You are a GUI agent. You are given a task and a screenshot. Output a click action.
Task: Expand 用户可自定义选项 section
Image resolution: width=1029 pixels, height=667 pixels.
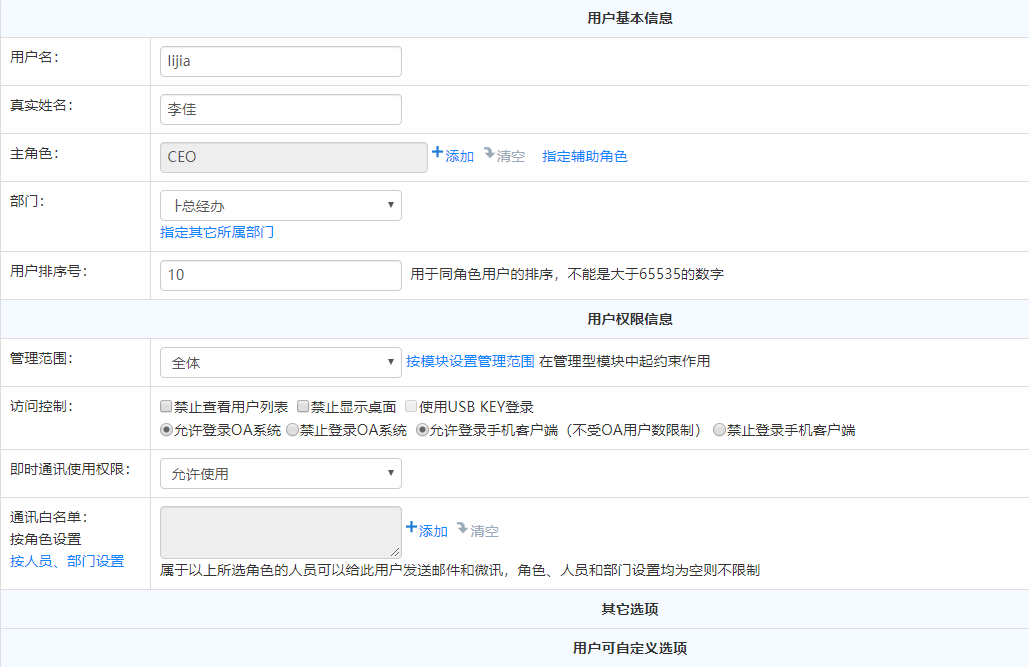coord(630,648)
